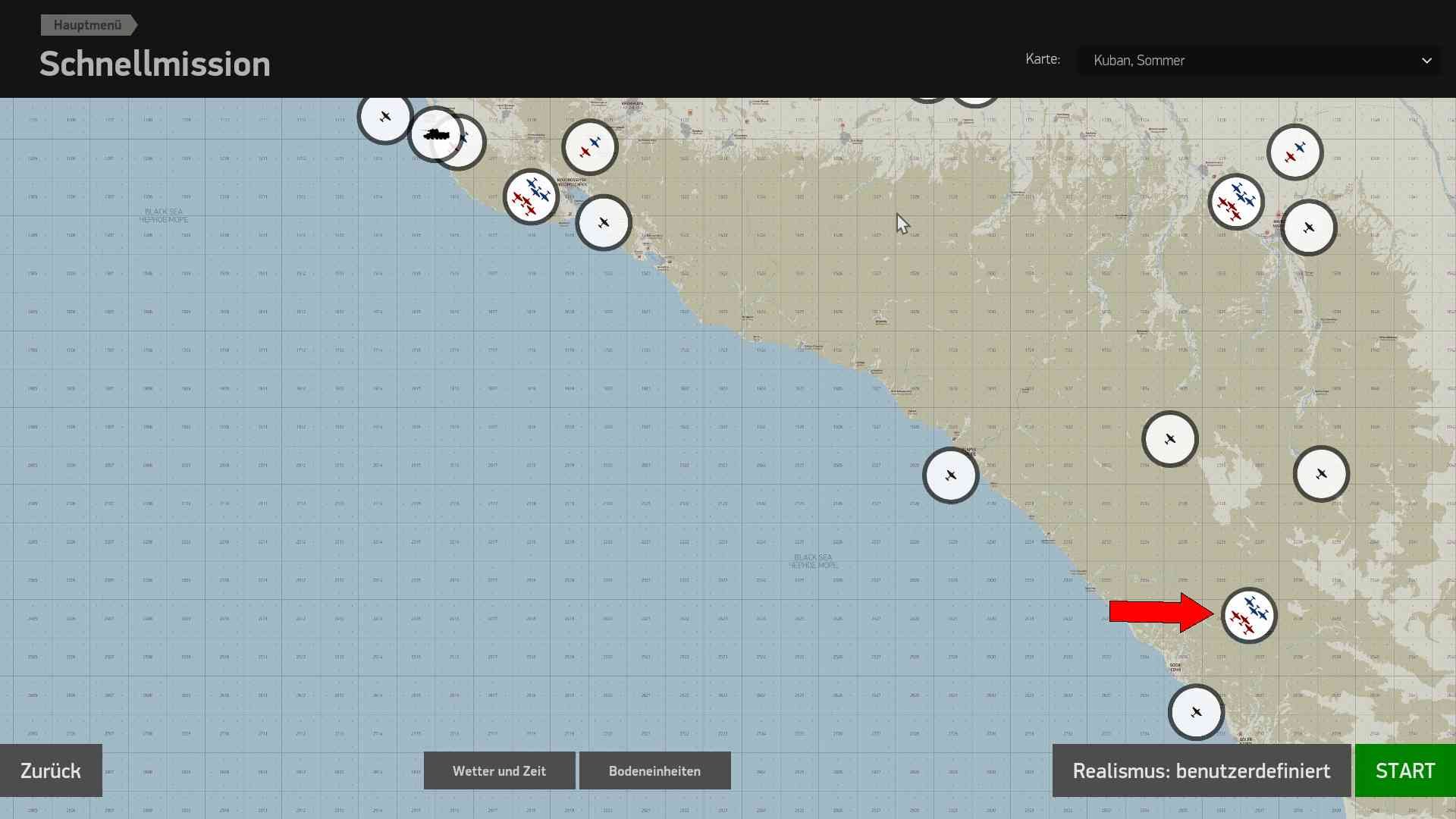Select the duel marker north of Novorossiysk
The width and height of the screenshot is (1456, 819).
pos(590,147)
